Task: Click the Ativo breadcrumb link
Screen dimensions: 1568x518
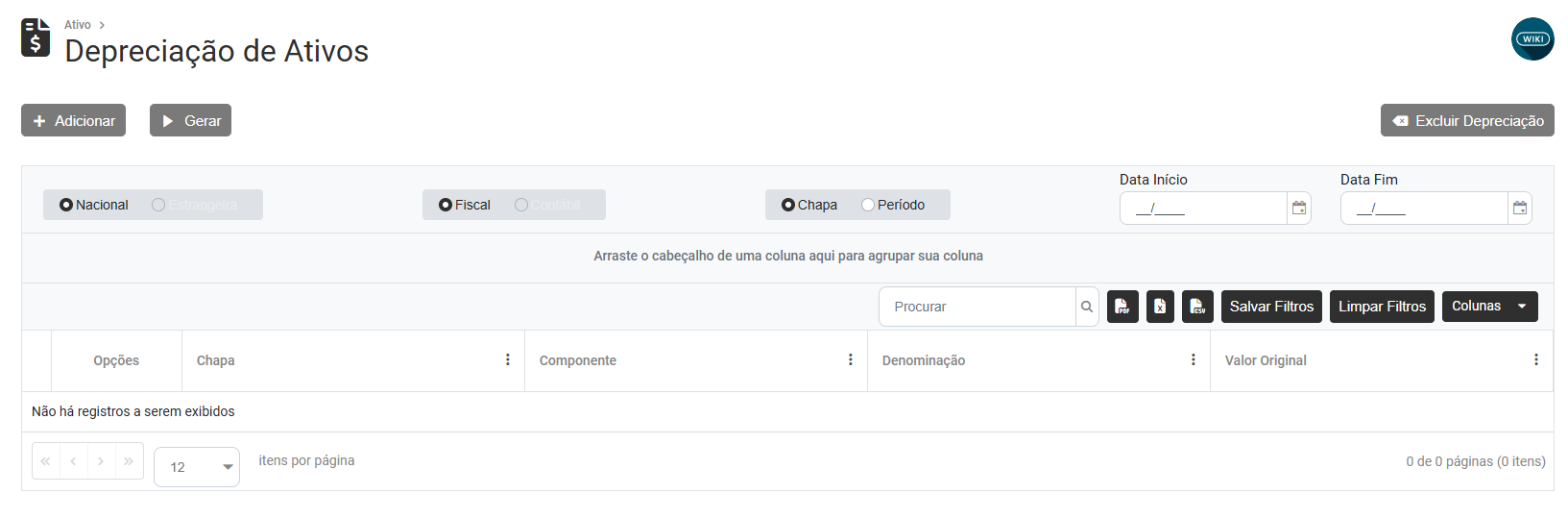Action: [x=78, y=25]
